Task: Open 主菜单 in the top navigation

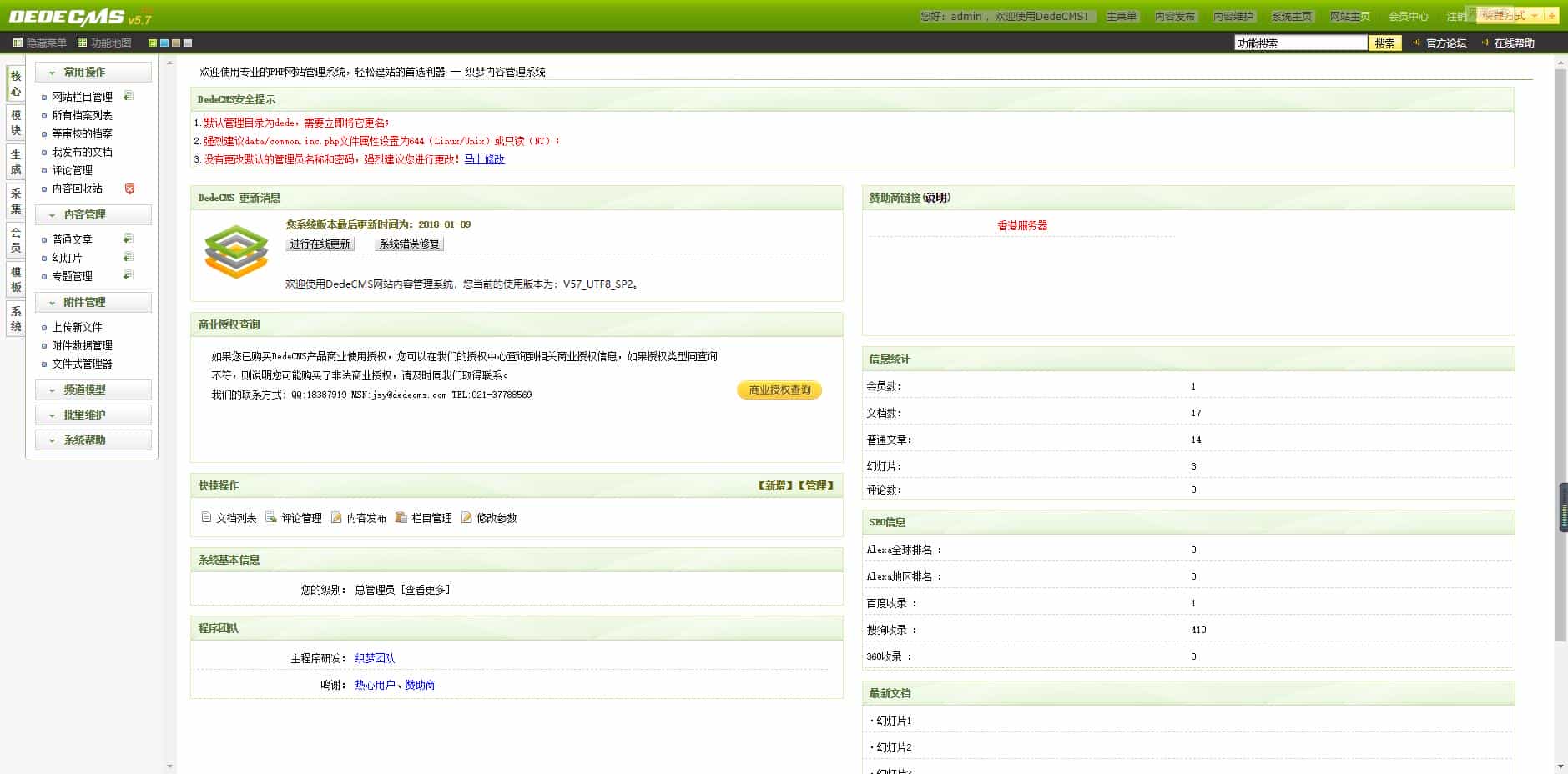Action: 1122,17
